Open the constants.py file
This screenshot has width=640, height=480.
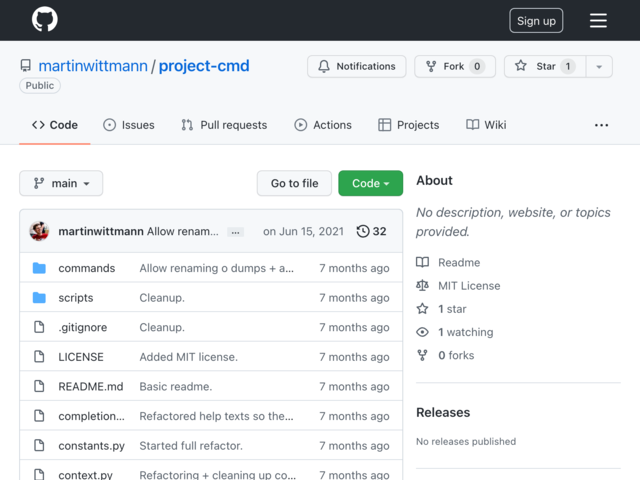click(91, 446)
